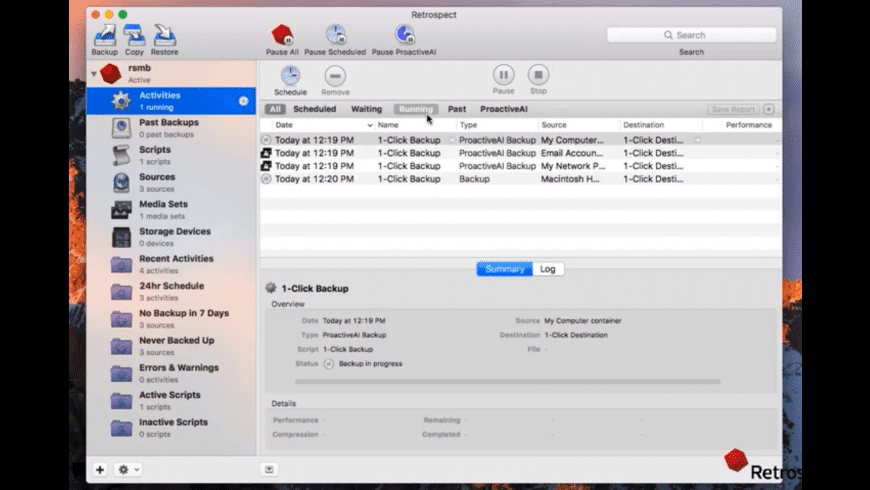Show All activities filter
This screenshot has width=870, height=490.
tap(275, 109)
